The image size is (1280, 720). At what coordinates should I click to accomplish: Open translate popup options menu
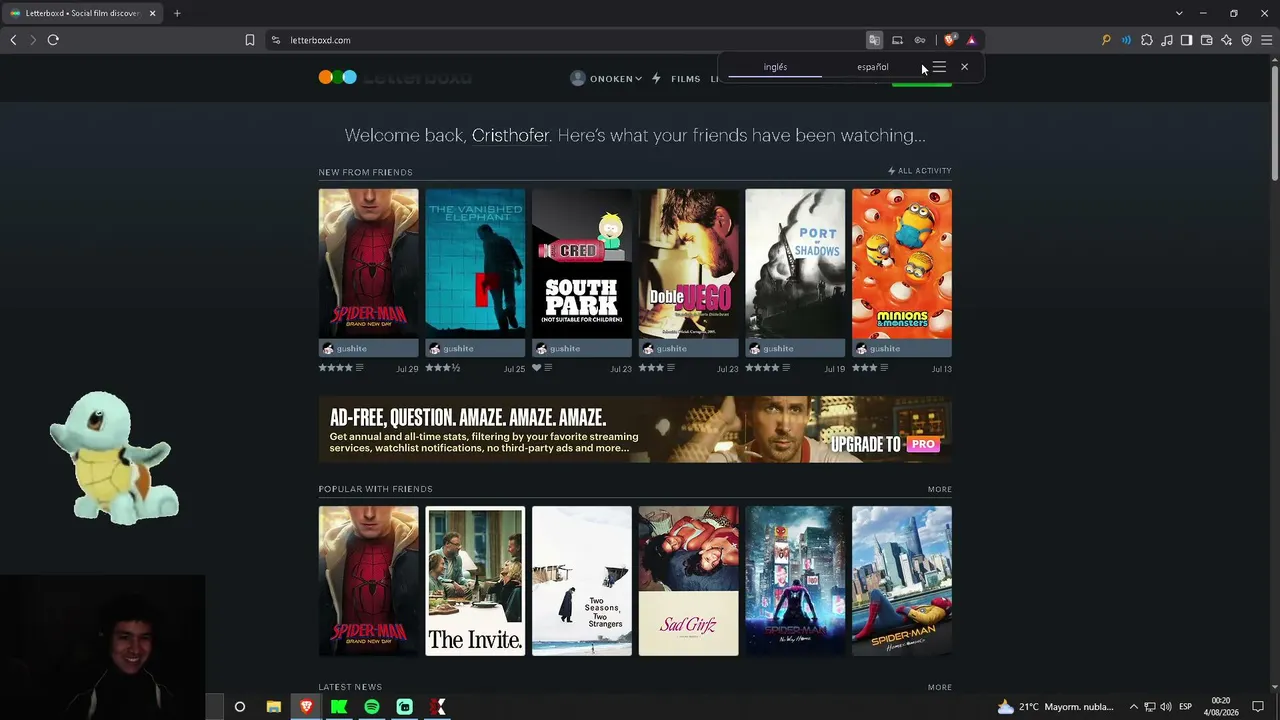point(939,67)
